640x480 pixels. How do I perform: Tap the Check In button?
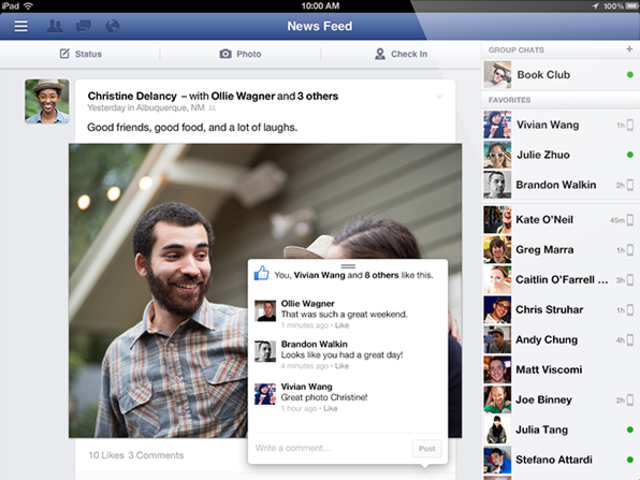click(x=401, y=54)
